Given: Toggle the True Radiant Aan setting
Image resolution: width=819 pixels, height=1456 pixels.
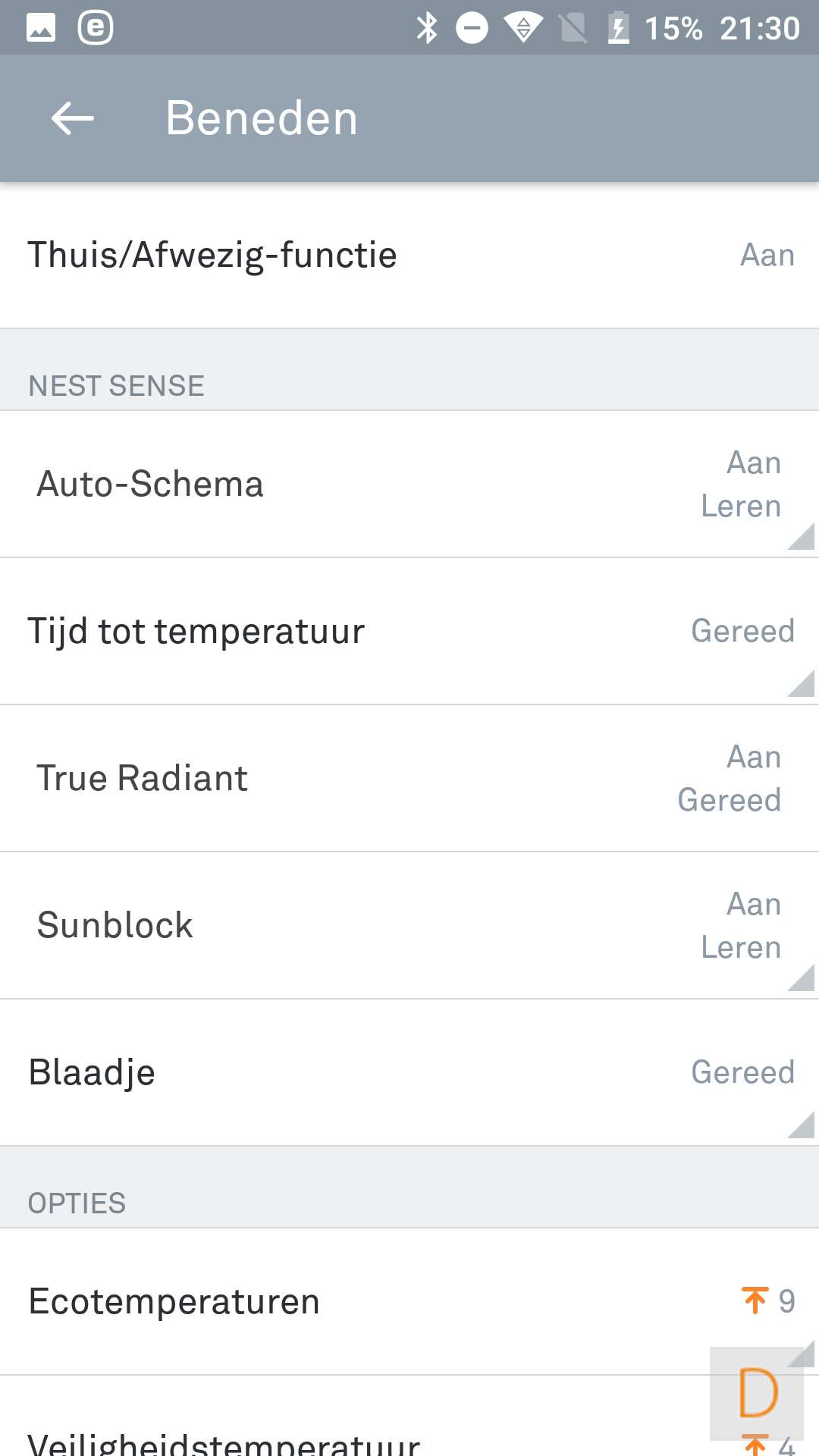Looking at the screenshot, I should [x=754, y=757].
